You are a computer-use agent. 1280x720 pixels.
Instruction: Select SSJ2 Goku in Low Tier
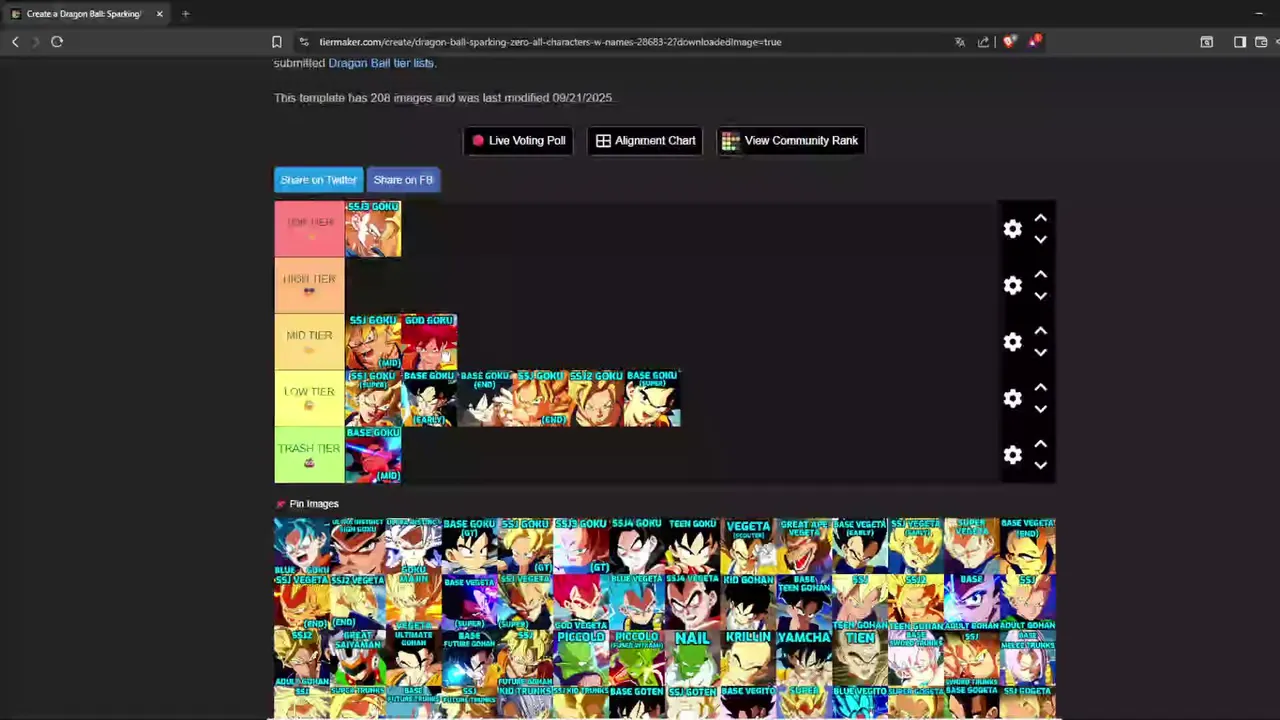tap(596, 399)
